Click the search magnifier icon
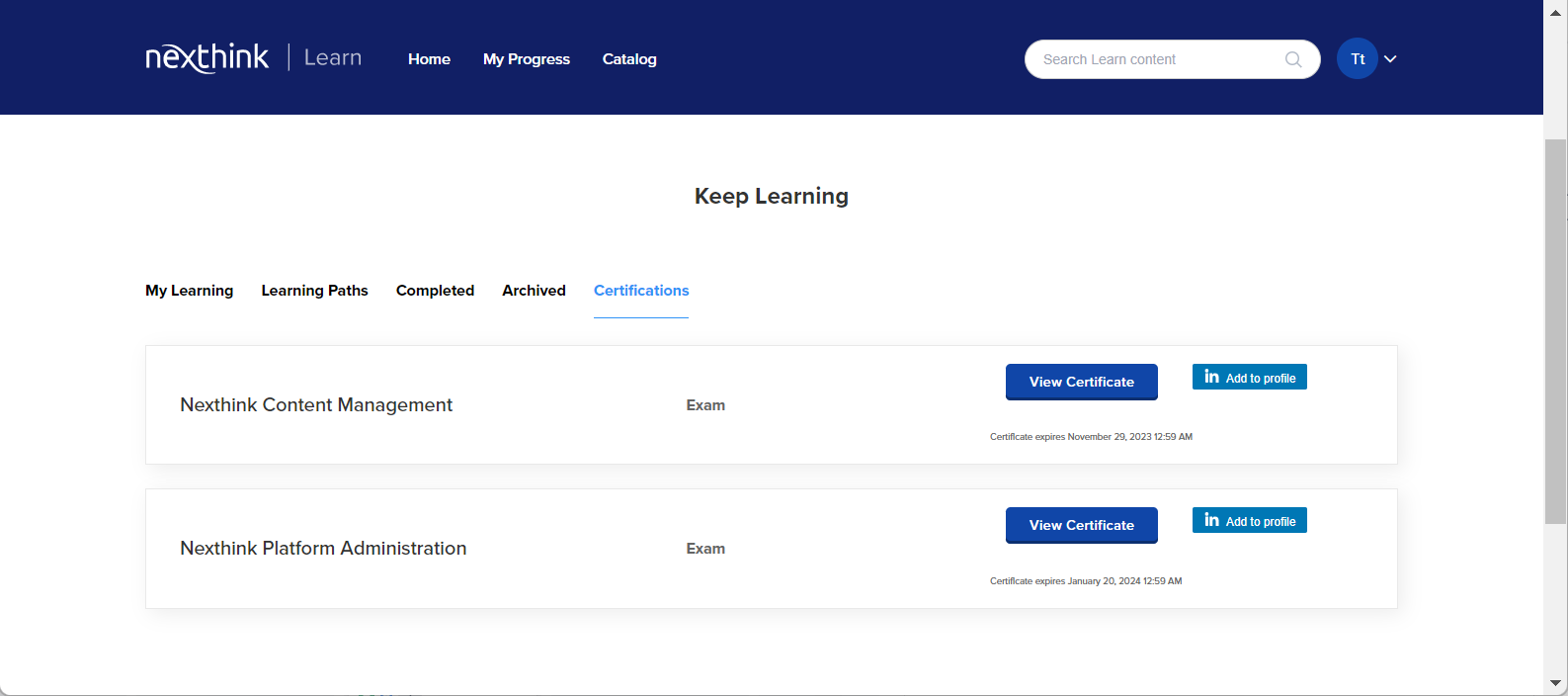 tap(1292, 59)
